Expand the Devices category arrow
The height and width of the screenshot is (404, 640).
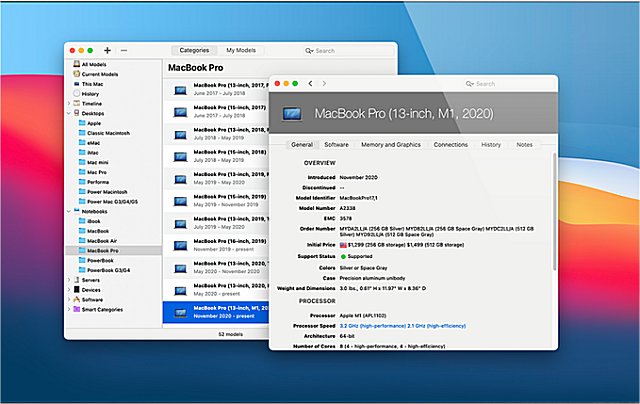click(69, 289)
